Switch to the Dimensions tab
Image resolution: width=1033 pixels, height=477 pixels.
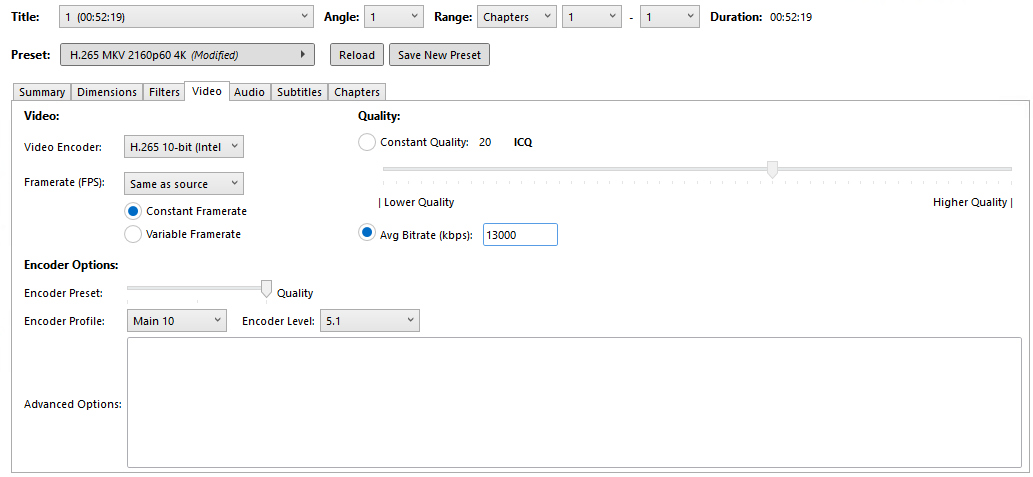pyautogui.click(x=107, y=92)
